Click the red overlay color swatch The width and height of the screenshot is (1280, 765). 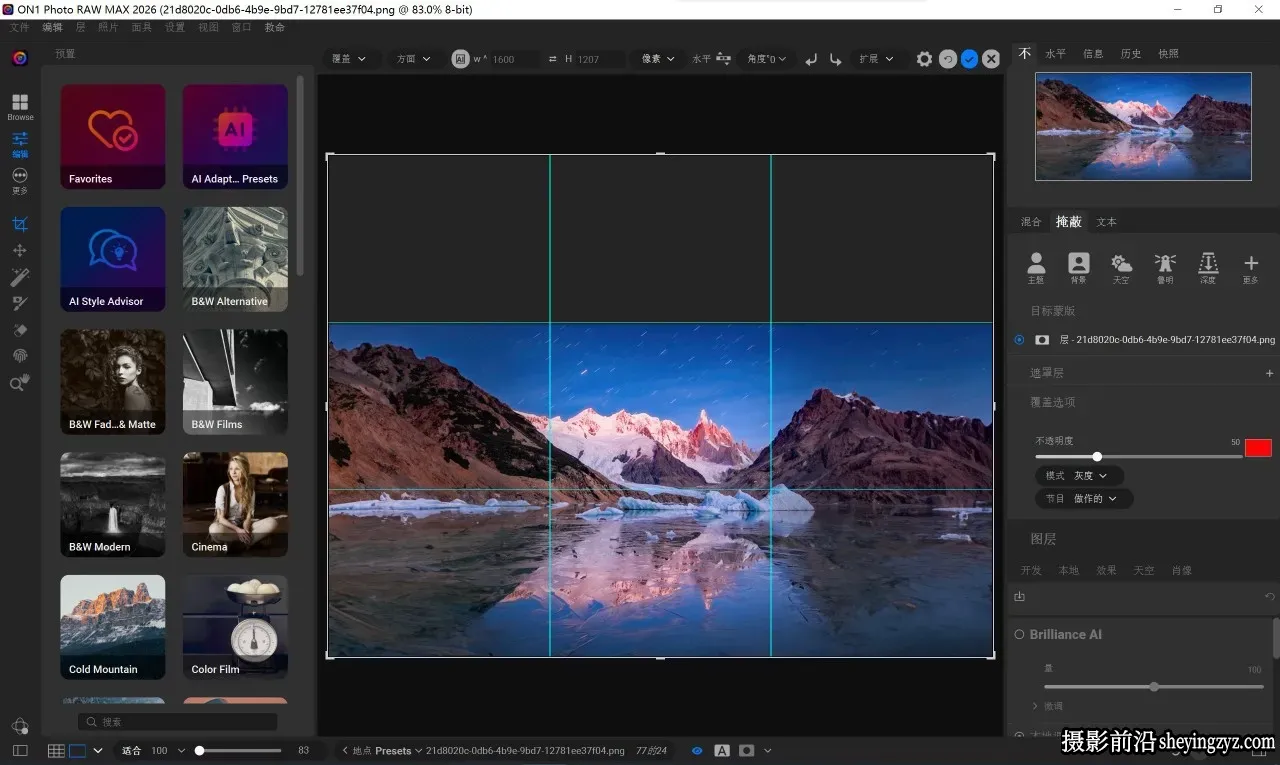[x=1258, y=448]
